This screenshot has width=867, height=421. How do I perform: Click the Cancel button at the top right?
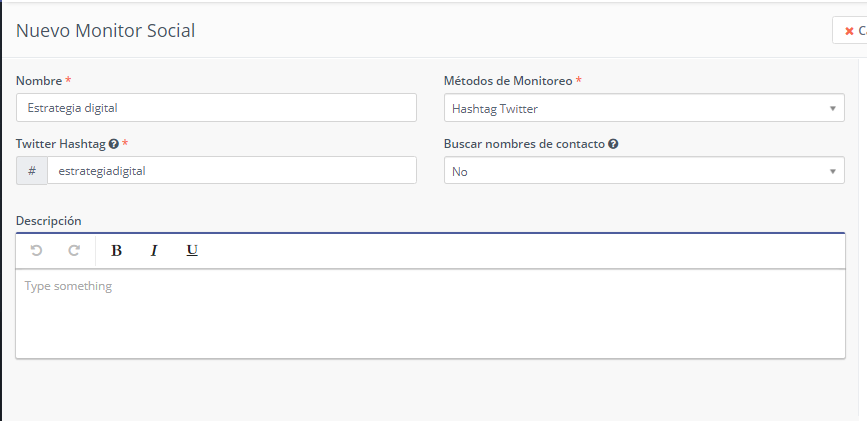851,31
